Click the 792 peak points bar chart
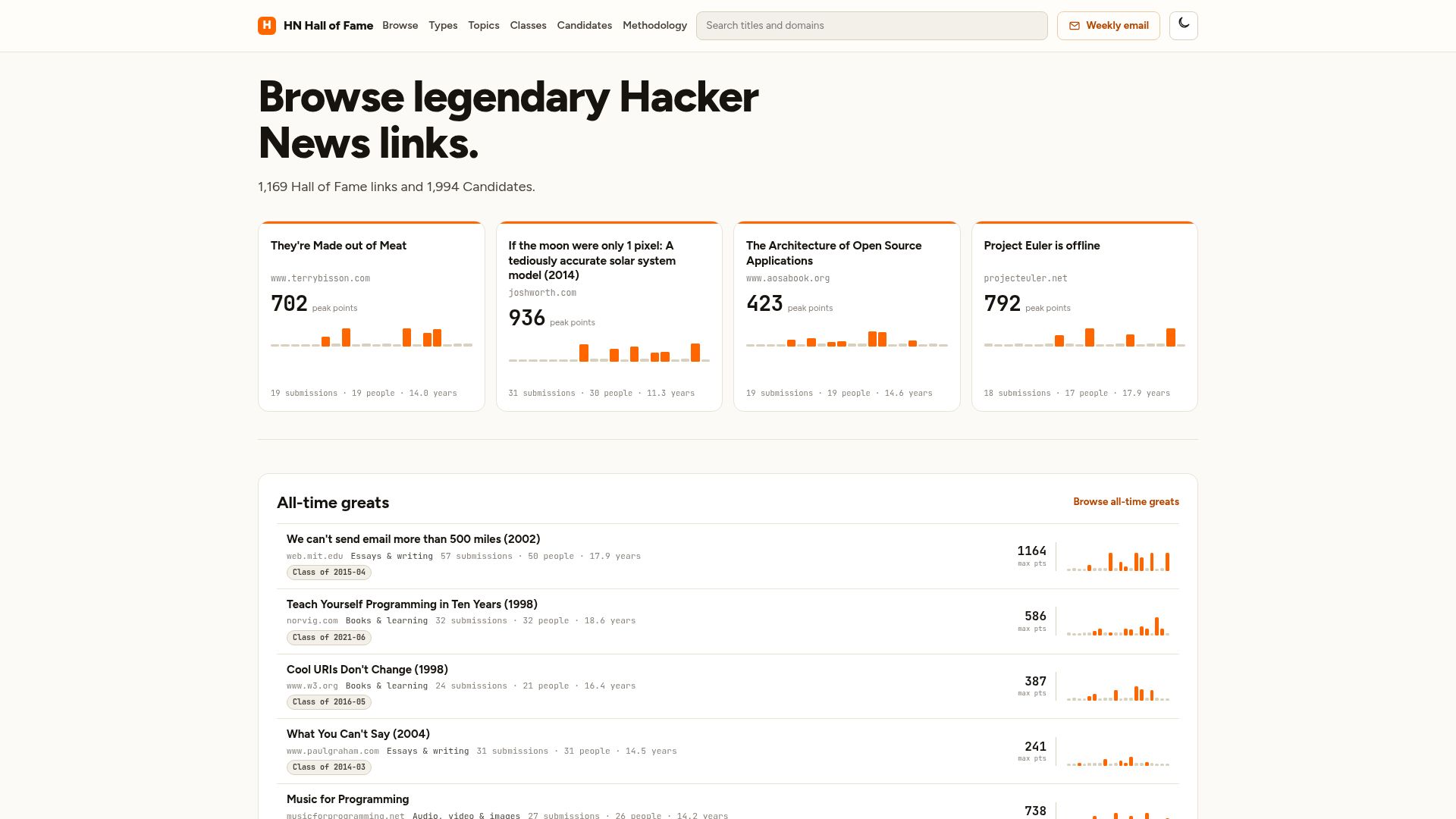 [x=1084, y=337]
